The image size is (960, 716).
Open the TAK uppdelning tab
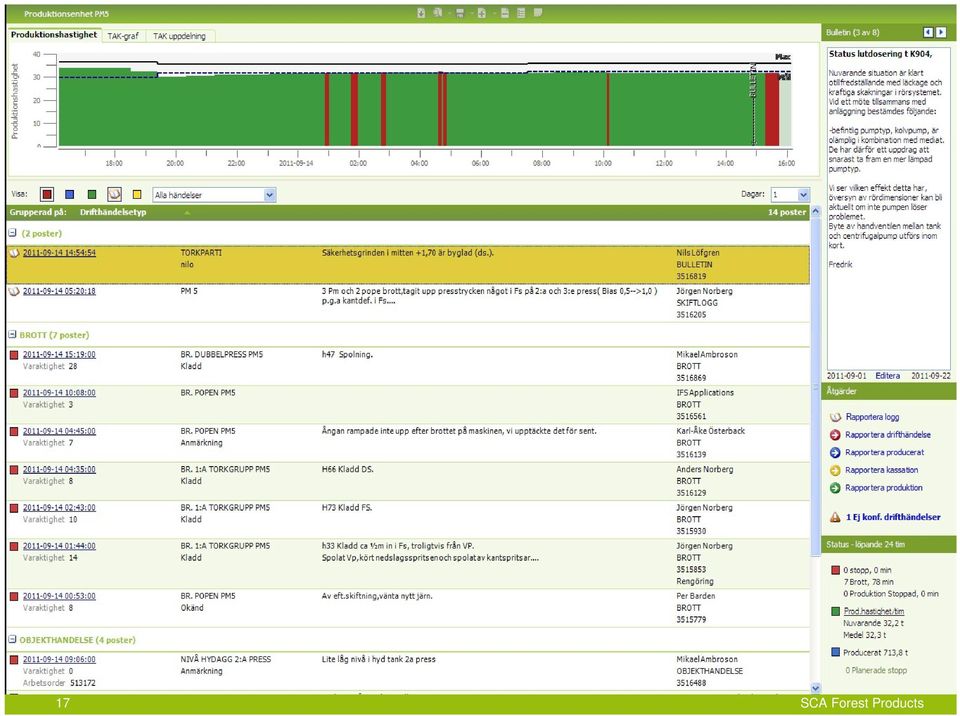[179, 36]
